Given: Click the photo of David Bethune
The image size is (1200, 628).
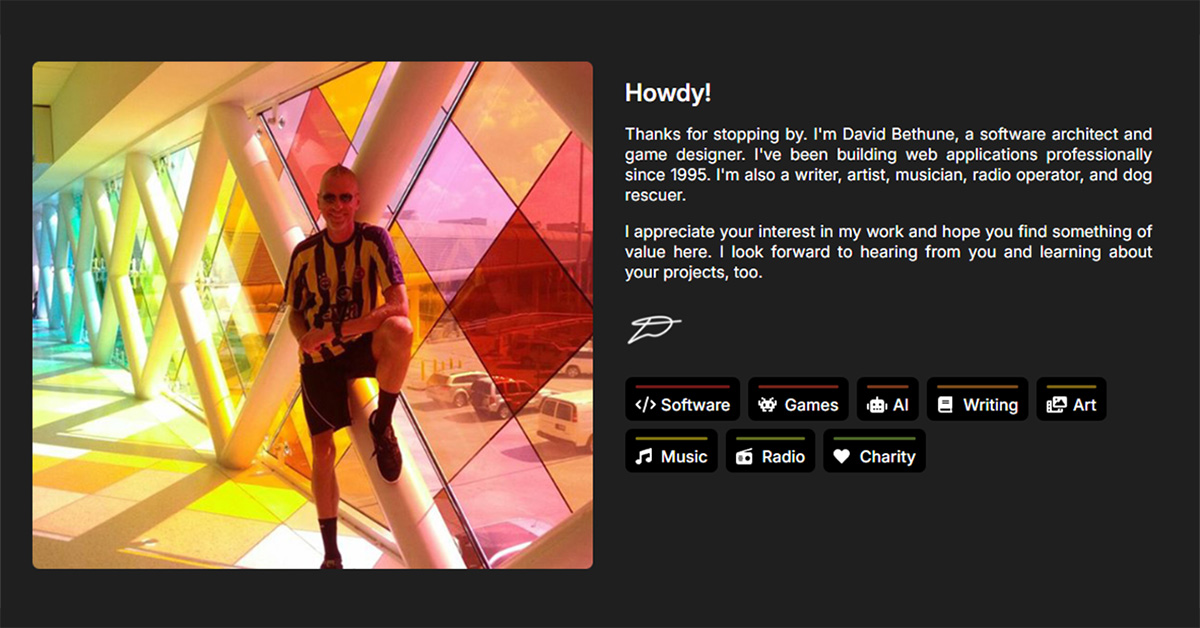Looking at the screenshot, I should click(313, 315).
